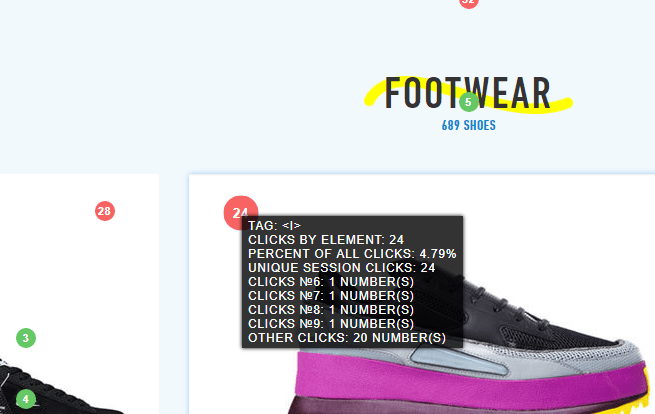655x414 pixels.
Task: Select the CLICKS №8 tooltip row
Action: (331, 310)
